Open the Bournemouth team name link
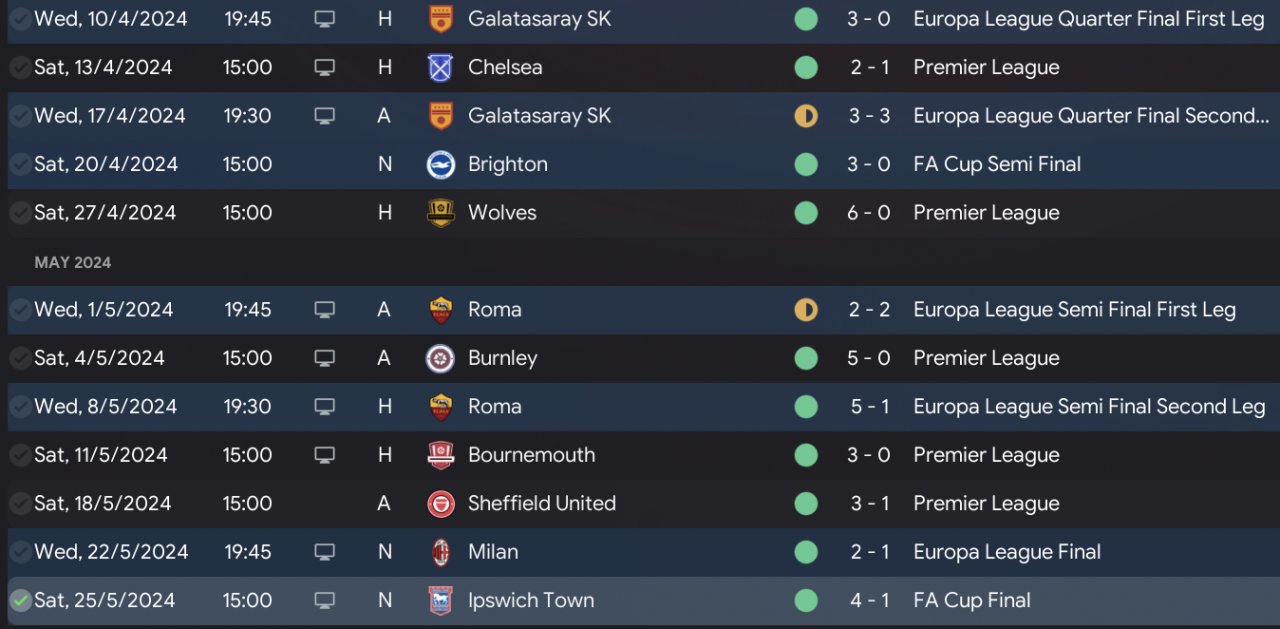The image size is (1280, 629). 531,455
